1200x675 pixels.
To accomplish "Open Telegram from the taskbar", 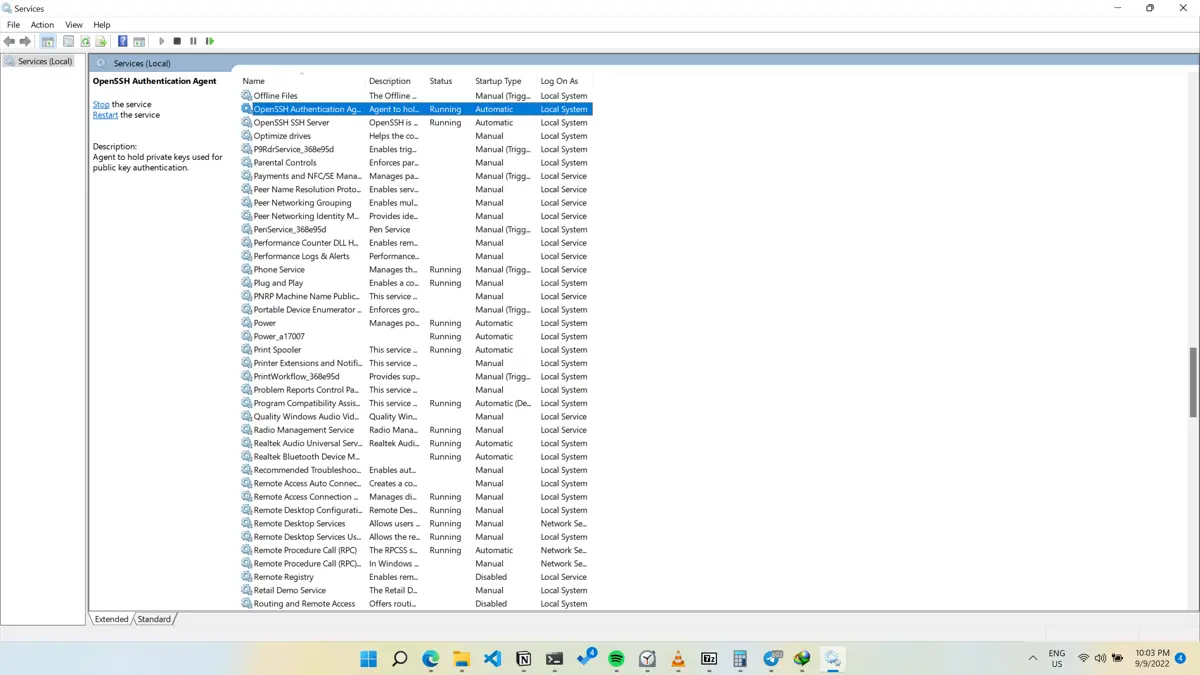I will pos(772,658).
